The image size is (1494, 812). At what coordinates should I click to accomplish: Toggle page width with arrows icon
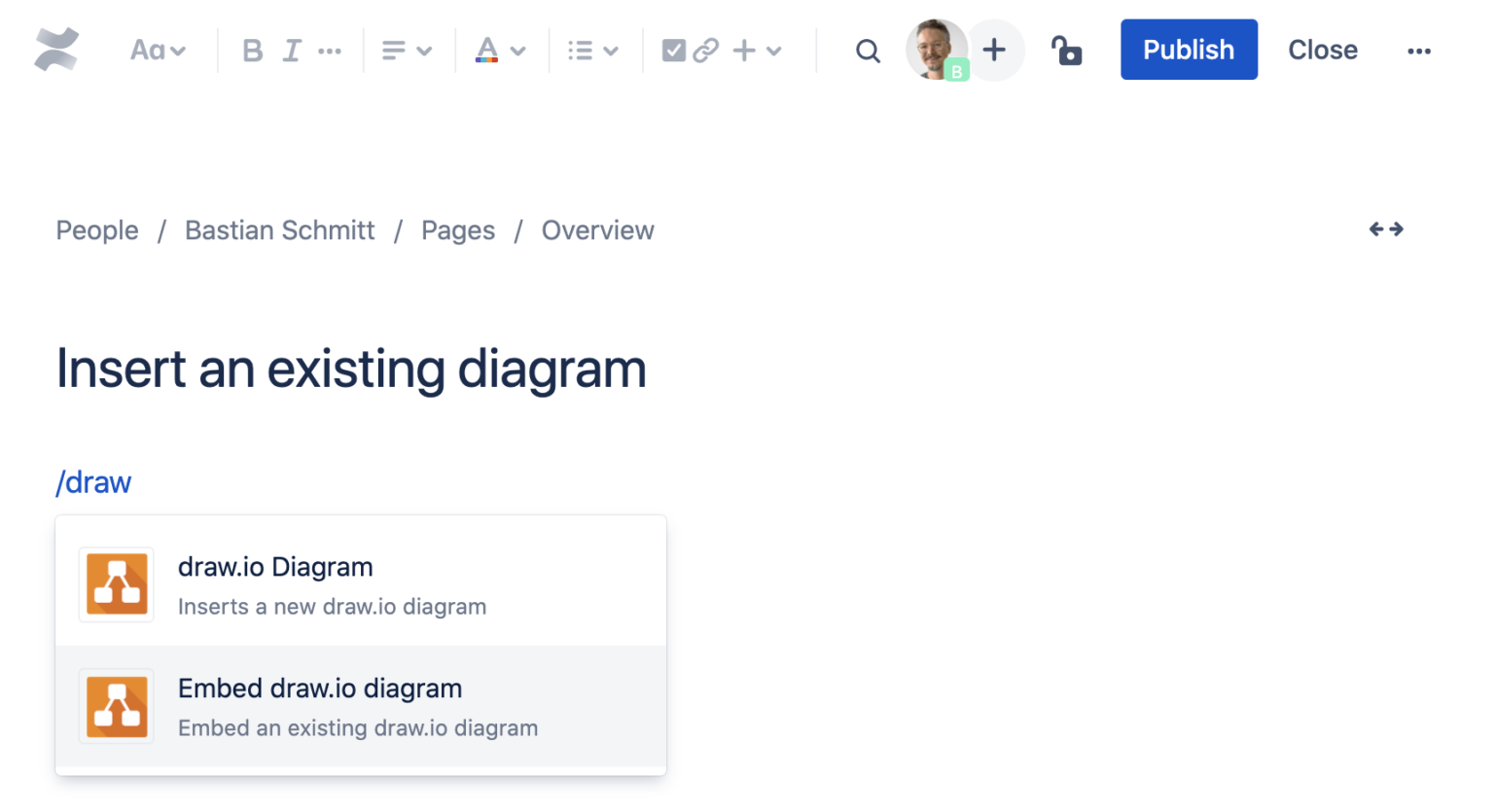pyautogui.click(x=1386, y=229)
